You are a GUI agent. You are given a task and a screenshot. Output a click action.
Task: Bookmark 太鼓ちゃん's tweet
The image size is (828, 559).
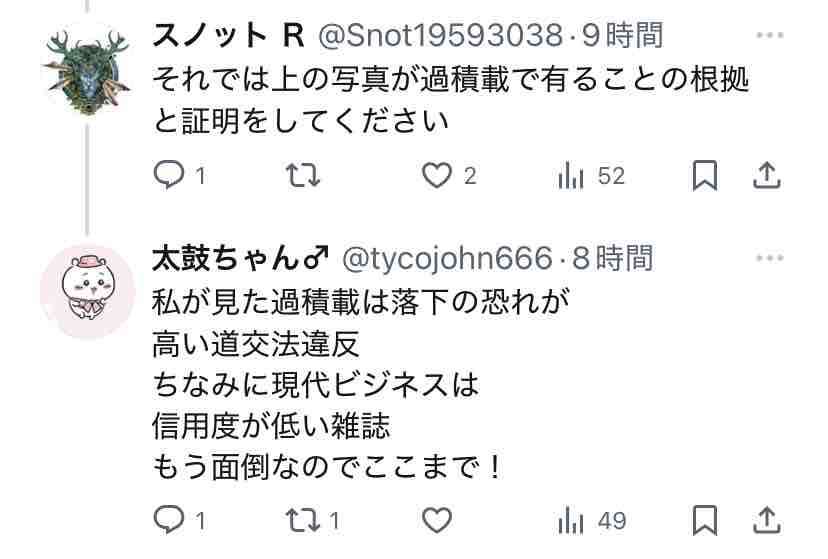tap(705, 520)
